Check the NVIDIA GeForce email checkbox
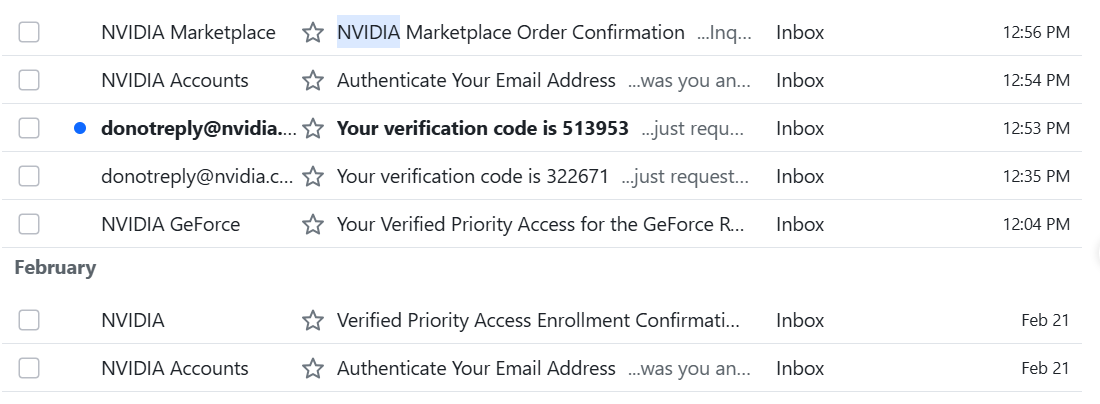This screenshot has width=1100, height=404. pos(29,224)
